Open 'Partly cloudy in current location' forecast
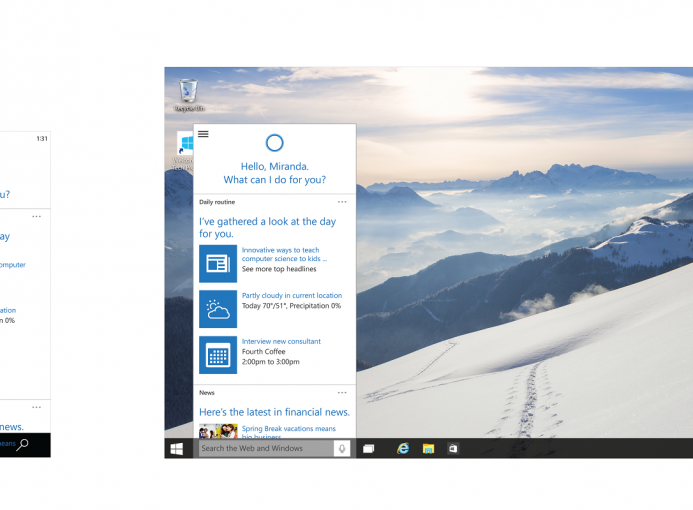This screenshot has width=693, height=510. (x=292, y=296)
